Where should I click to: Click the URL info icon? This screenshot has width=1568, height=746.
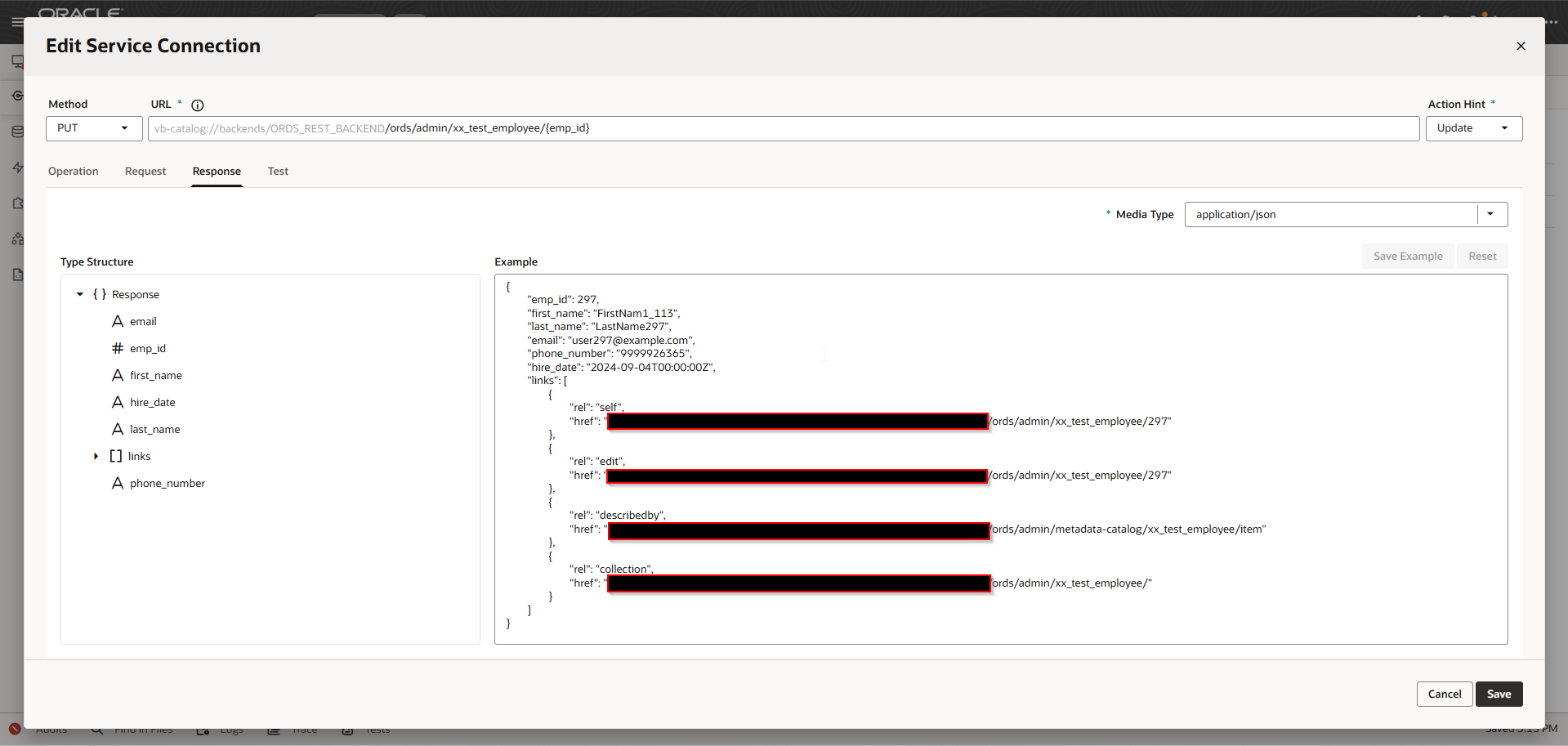click(197, 105)
